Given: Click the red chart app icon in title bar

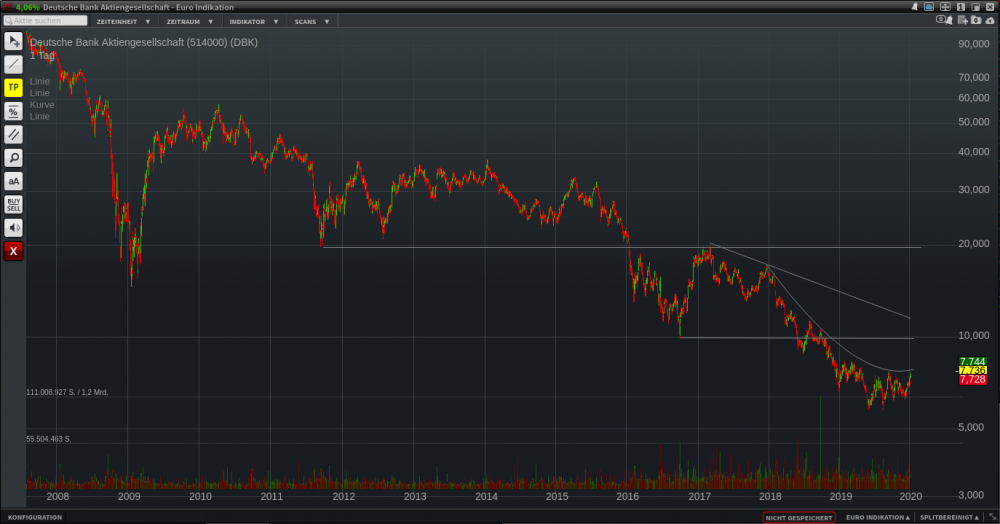Looking at the screenshot, I should point(7,7).
